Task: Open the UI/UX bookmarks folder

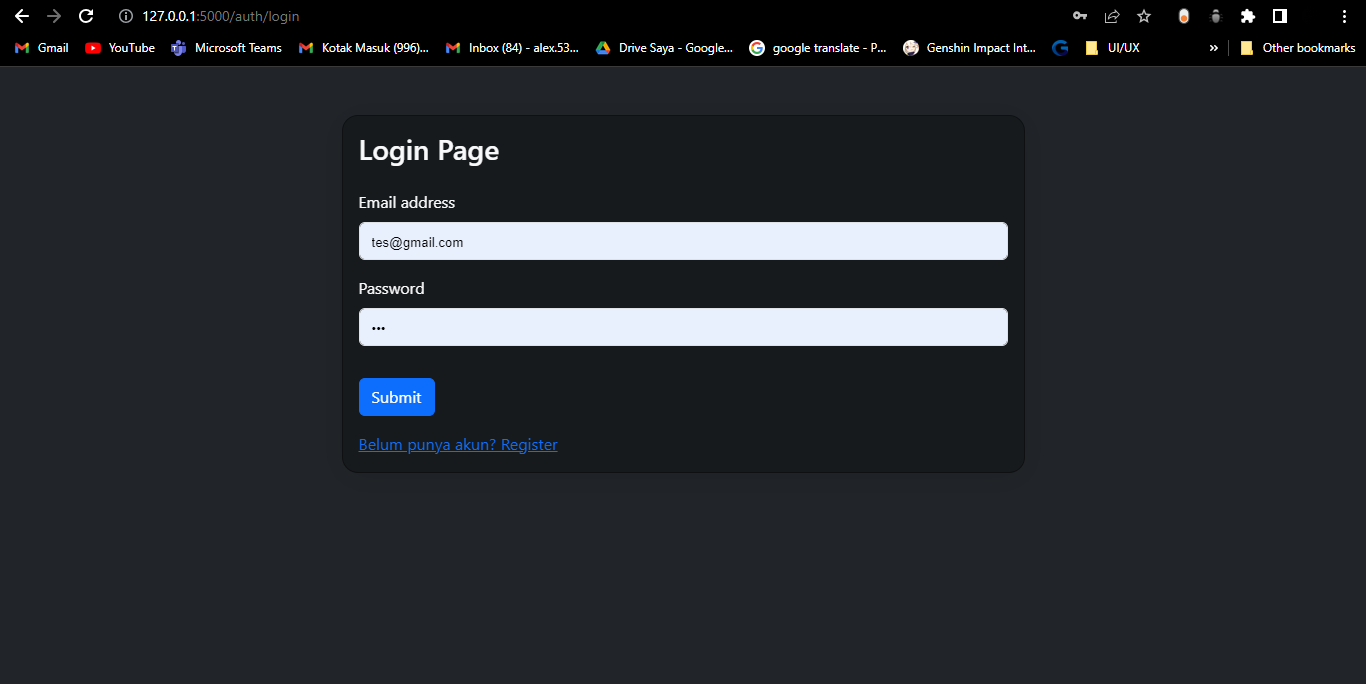Action: 1114,47
